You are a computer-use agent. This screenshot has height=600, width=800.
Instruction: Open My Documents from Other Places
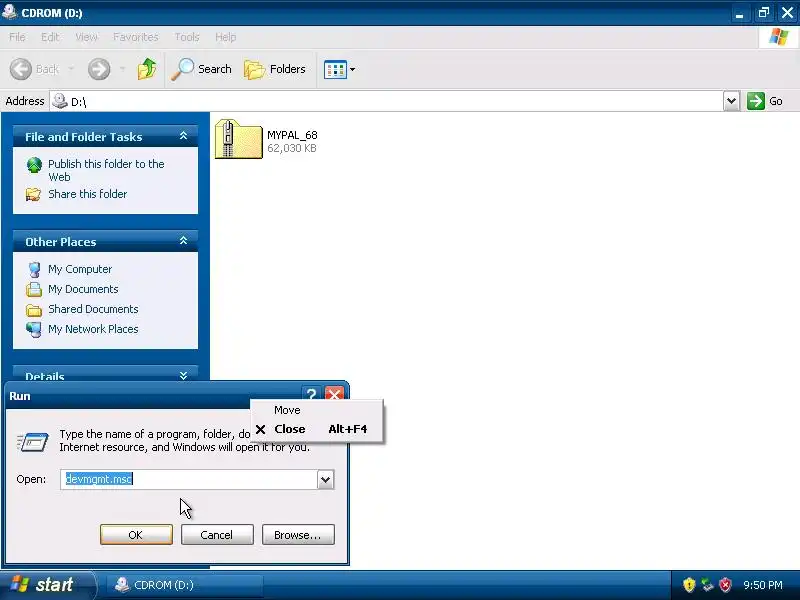(x=83, y=289)
